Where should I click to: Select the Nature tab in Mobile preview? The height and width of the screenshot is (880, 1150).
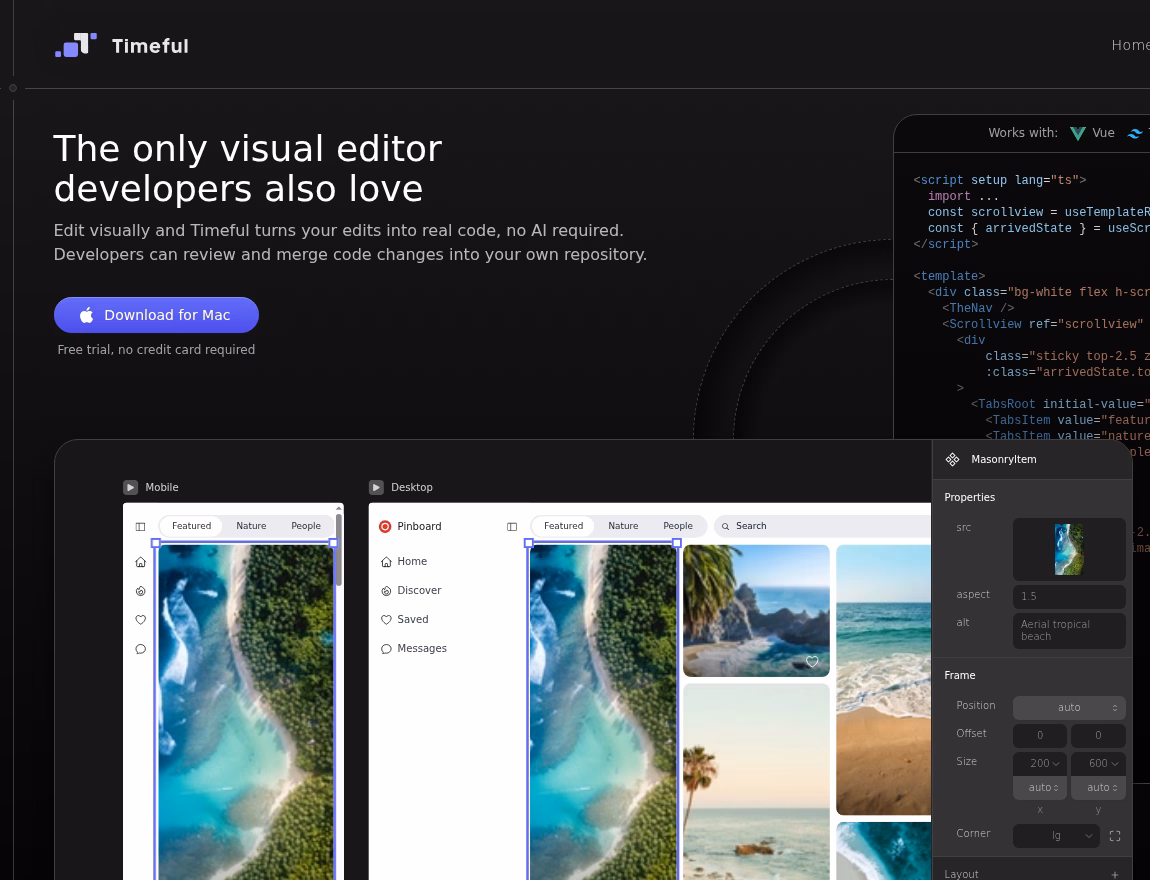[x=251, y=527]
